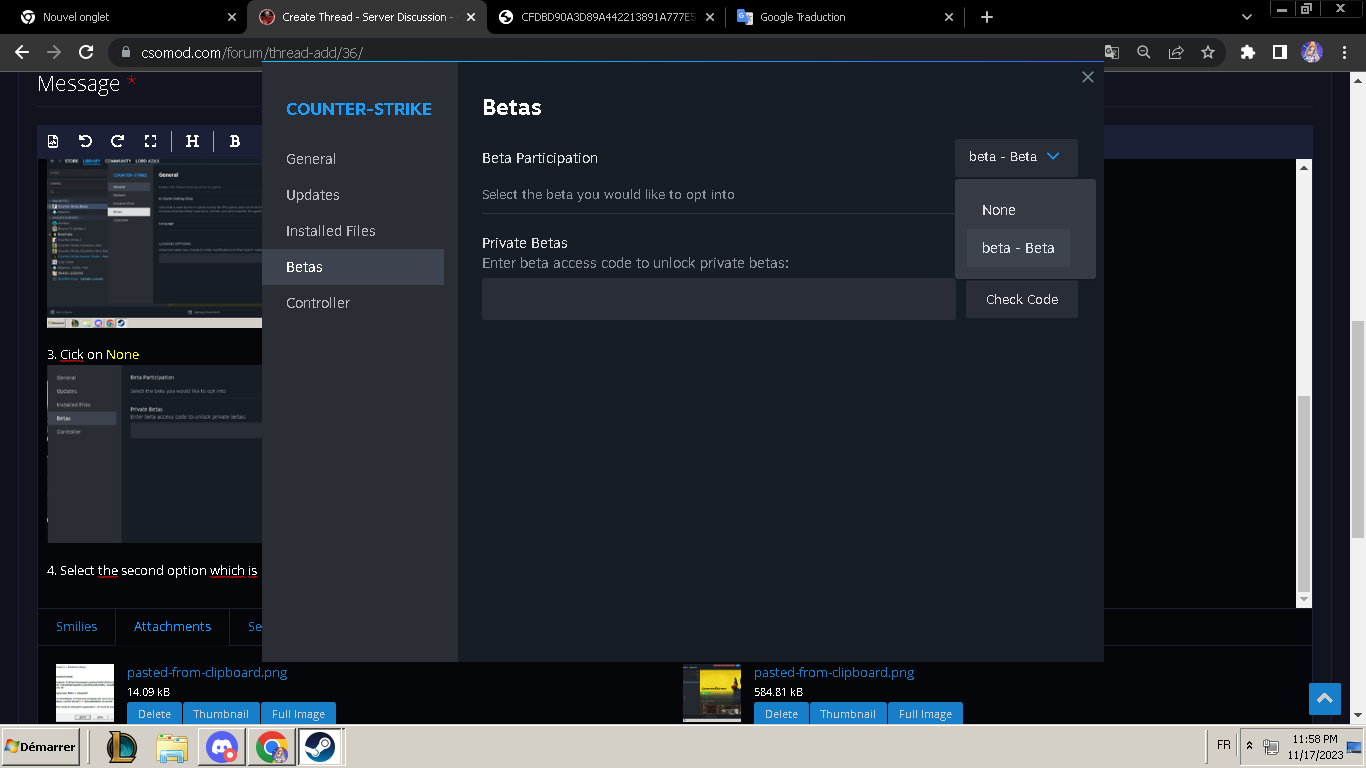The image size is (1366, 768).
Task: Click the insert image file icon
Action: (53, 141)
